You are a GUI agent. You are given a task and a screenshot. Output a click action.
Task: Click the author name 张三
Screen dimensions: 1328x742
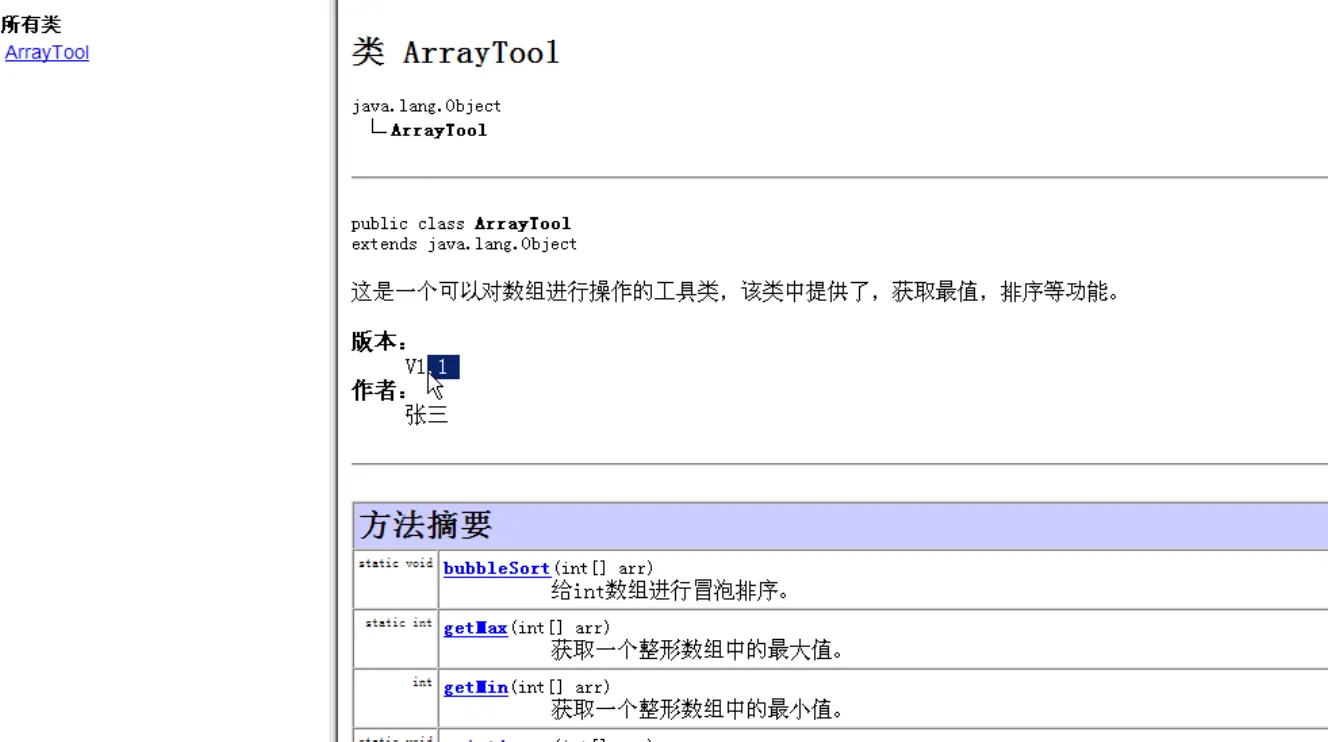point(427,414)
